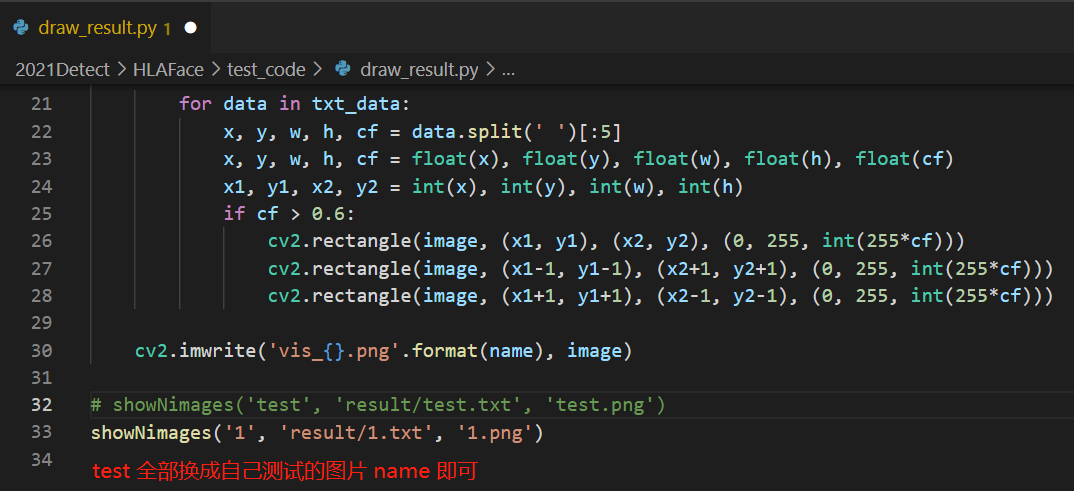Switch to the draw_result.py editor tab
The width and height of the screenshot is (1074, 491).
coord(97,28)
